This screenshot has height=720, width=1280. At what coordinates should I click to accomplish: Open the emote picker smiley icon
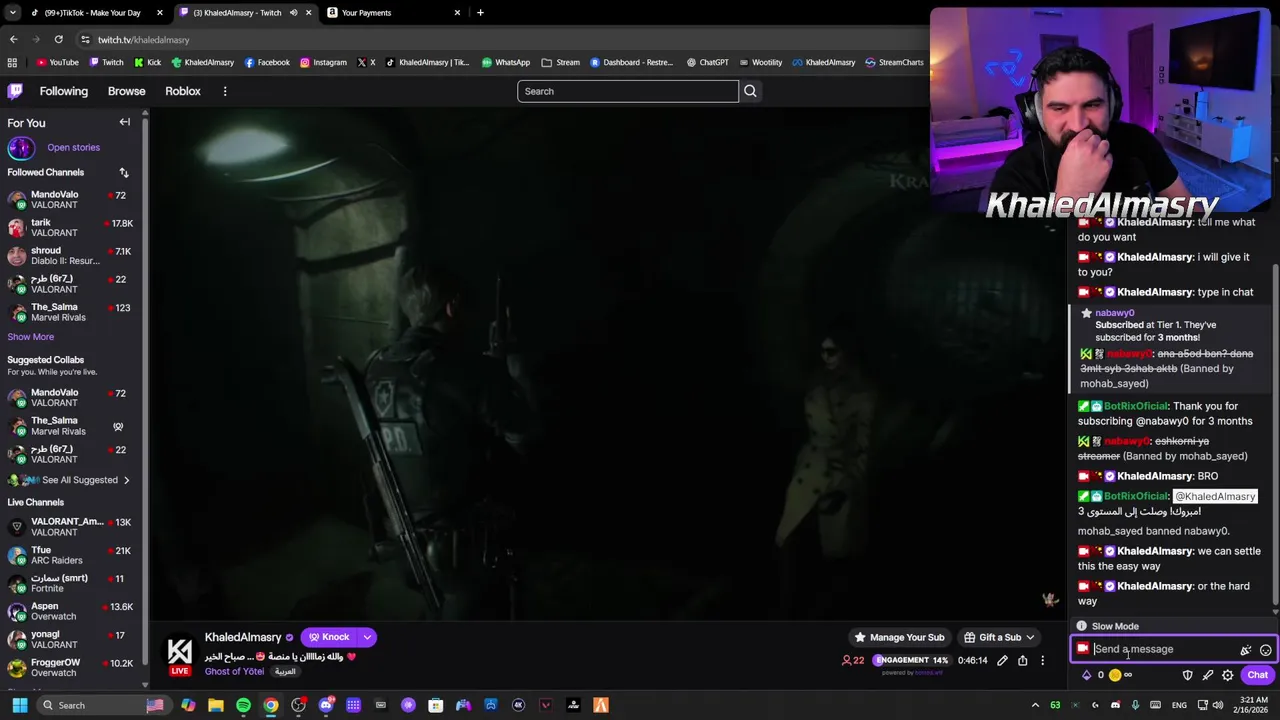[1265, 650]
